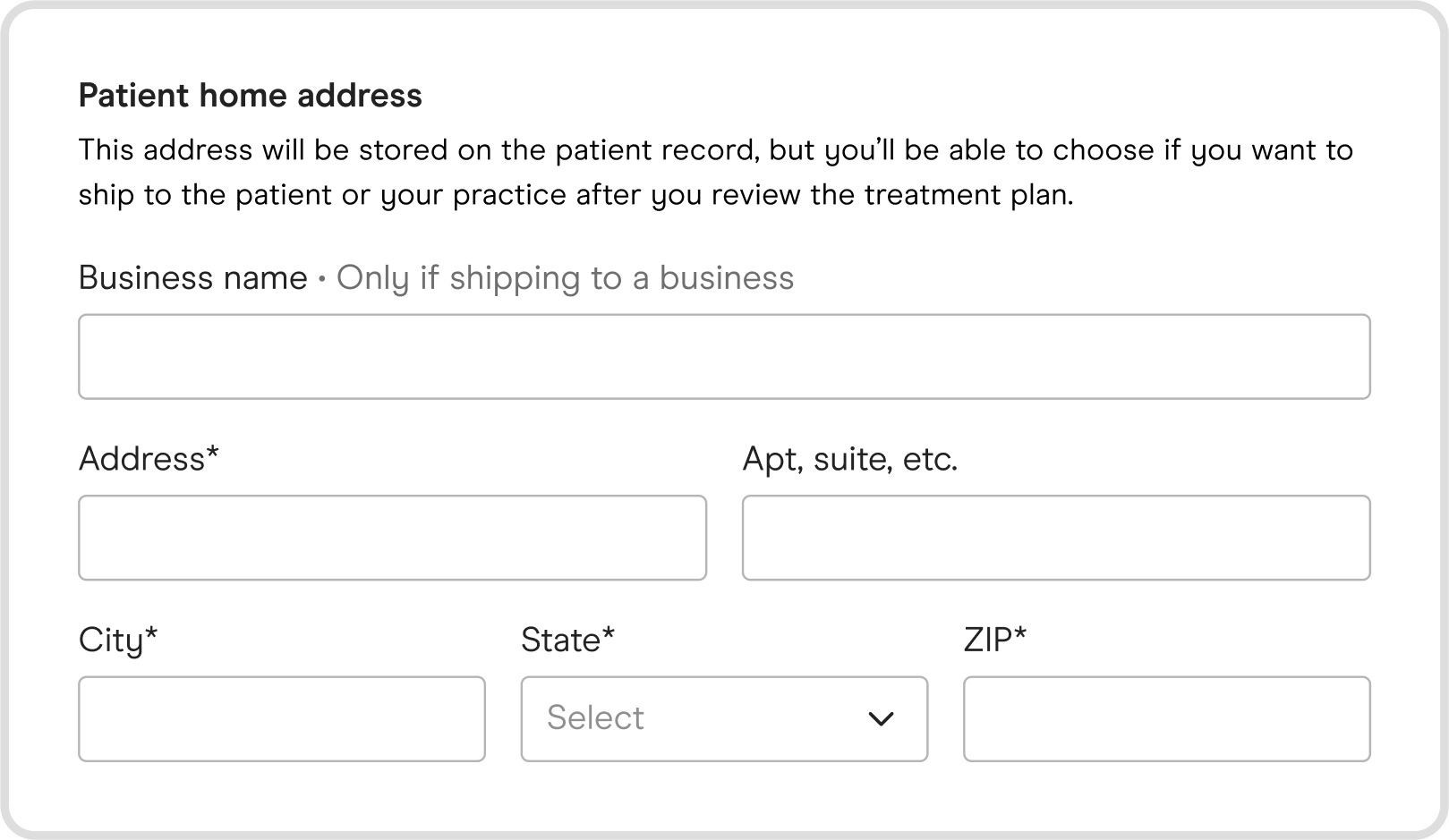Image resolution: width=1449 pixels, height=840 pixels.
Task: Click the required asterisk beside Address
Action: tap(212, 454)
